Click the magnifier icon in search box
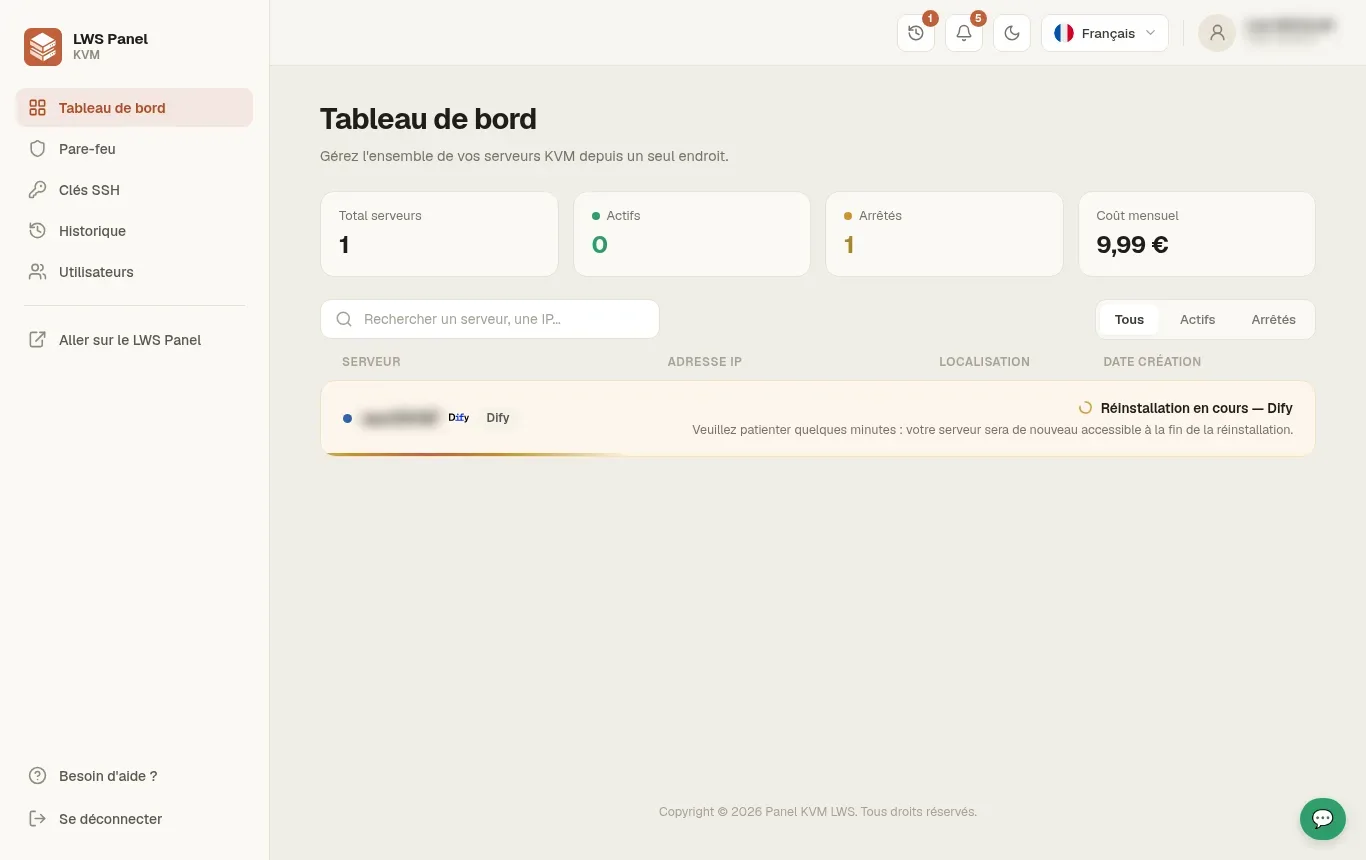1366x860 pixels. pos(344,319)
